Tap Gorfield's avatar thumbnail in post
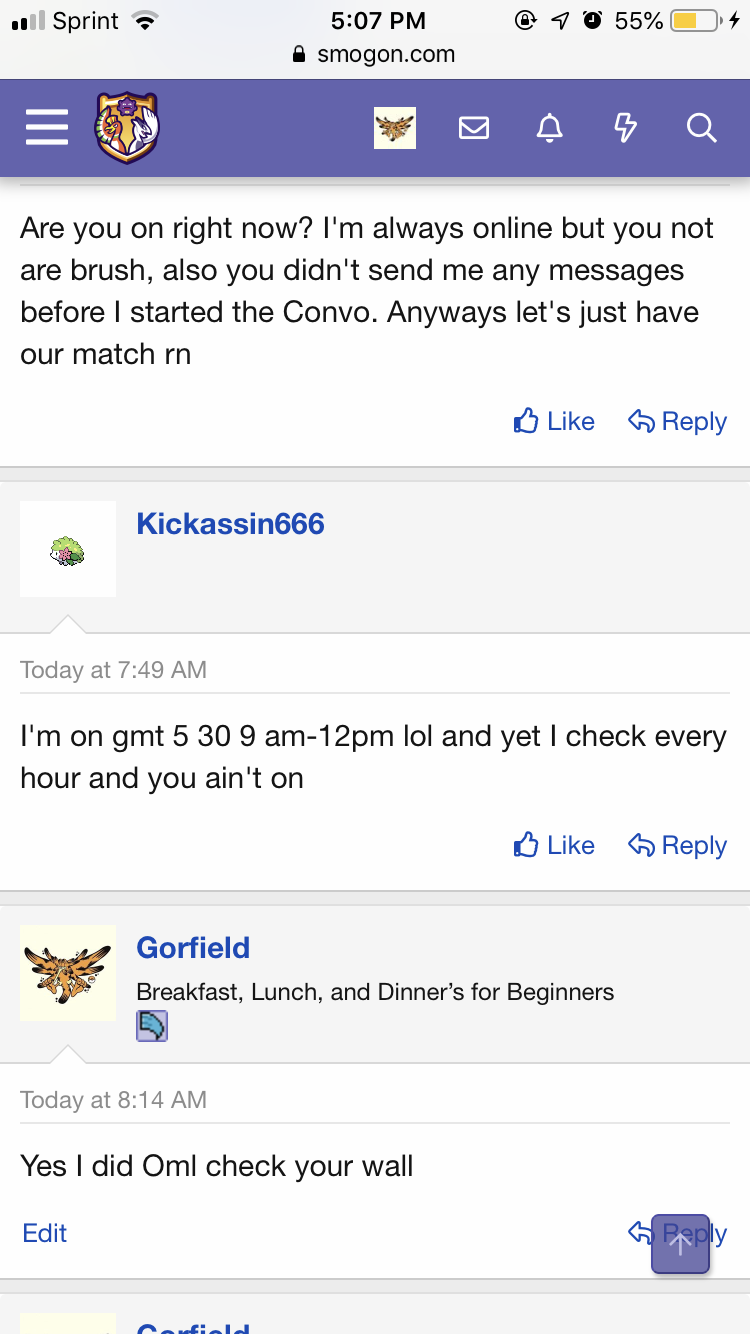The width and height of the screenshot is (750, 1334). click(68, 973)
